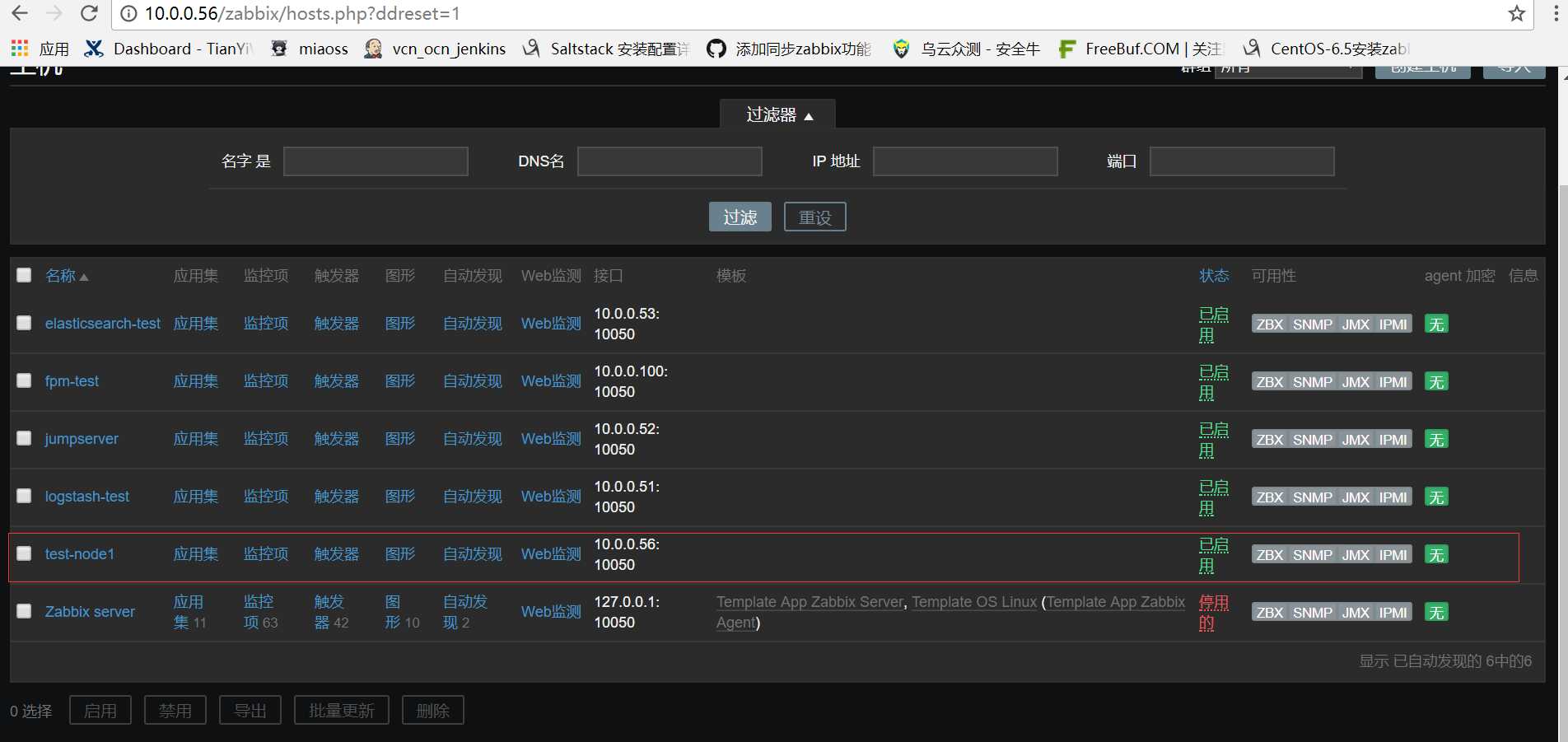Sort hosts by 名称 column

67,276
